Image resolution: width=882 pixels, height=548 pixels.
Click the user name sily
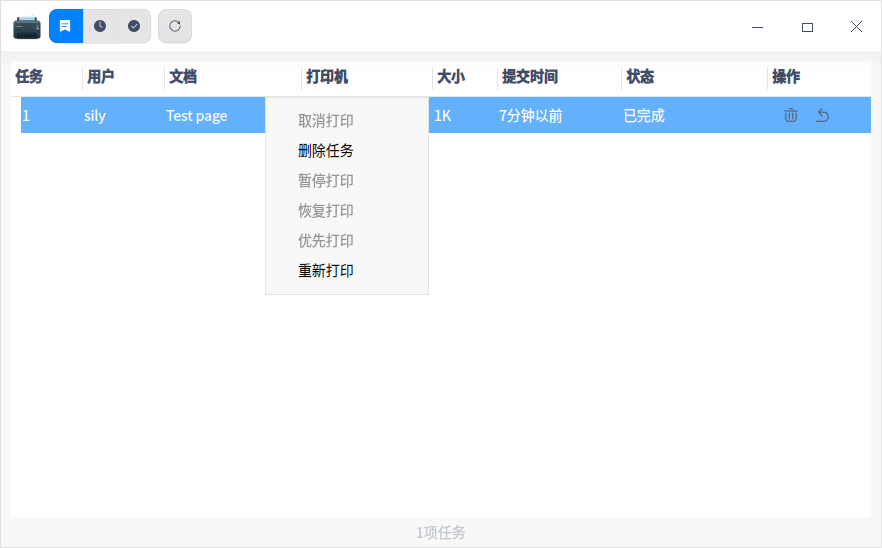[94, 115]
